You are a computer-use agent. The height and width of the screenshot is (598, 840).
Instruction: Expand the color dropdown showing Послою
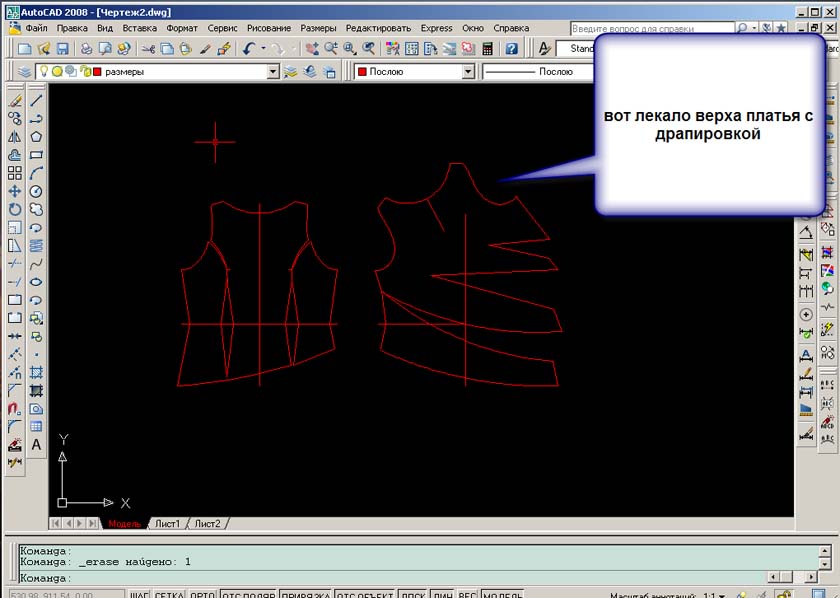pyautogui.click(x=468, y=71)
